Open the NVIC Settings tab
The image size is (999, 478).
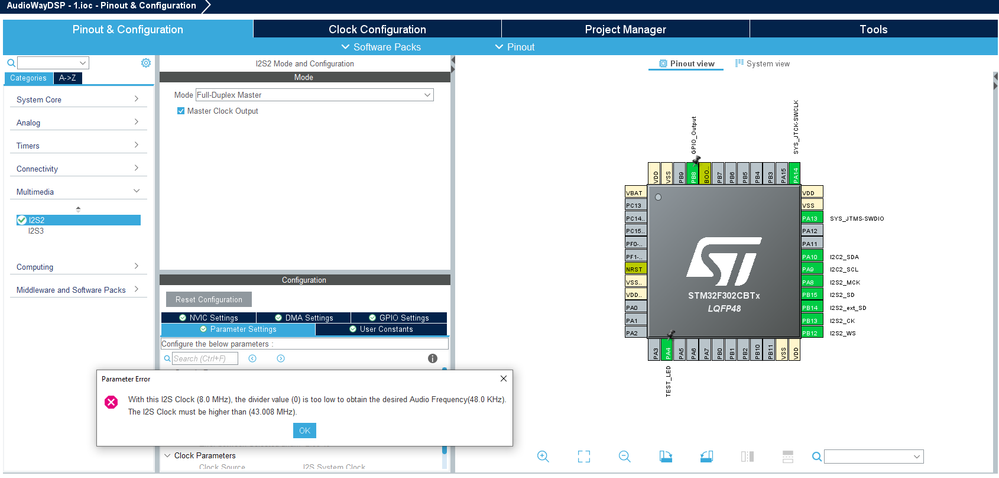coord(208,317)
